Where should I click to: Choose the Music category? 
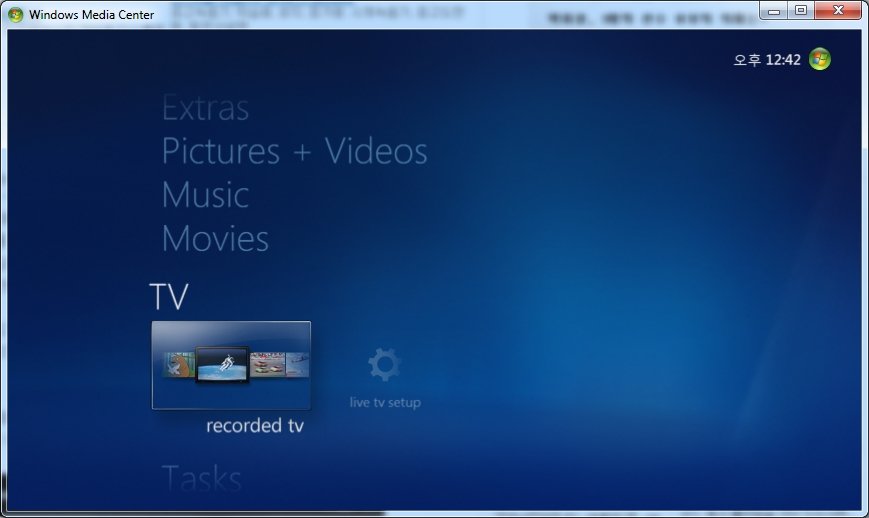tap(205, 195)
